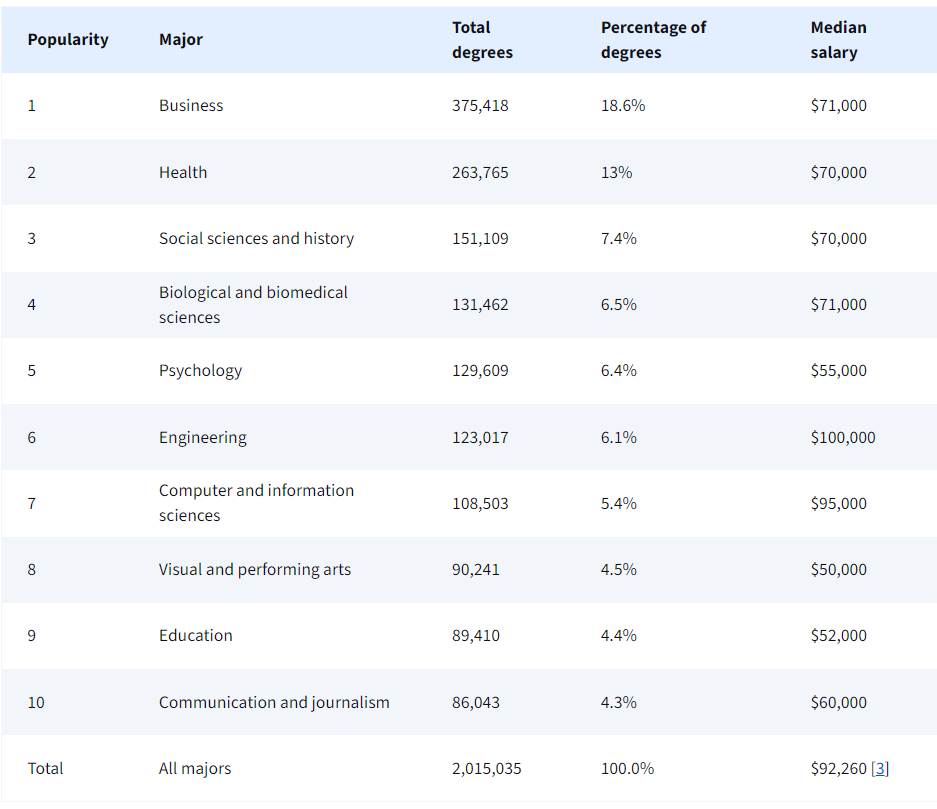Viewport: 937px width, 809px height.
Task: Click Social sciences and history cell
Action: (x=256, y=239)
